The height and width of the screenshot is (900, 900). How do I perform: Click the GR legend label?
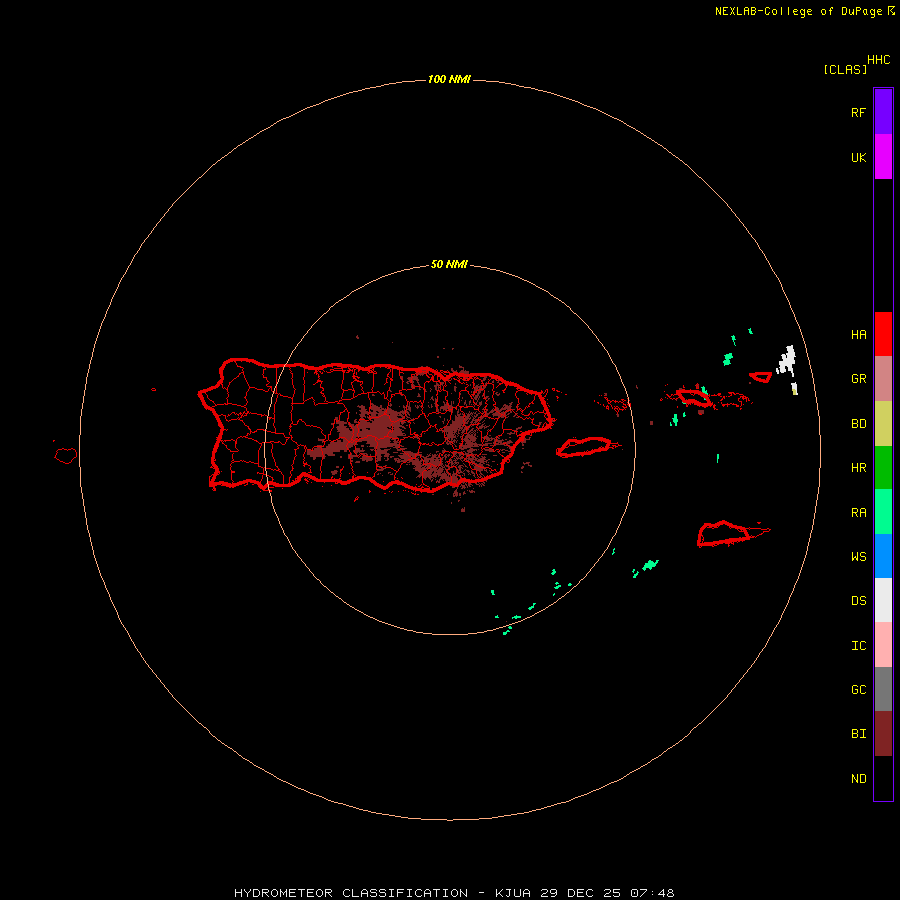click(858, 379)
